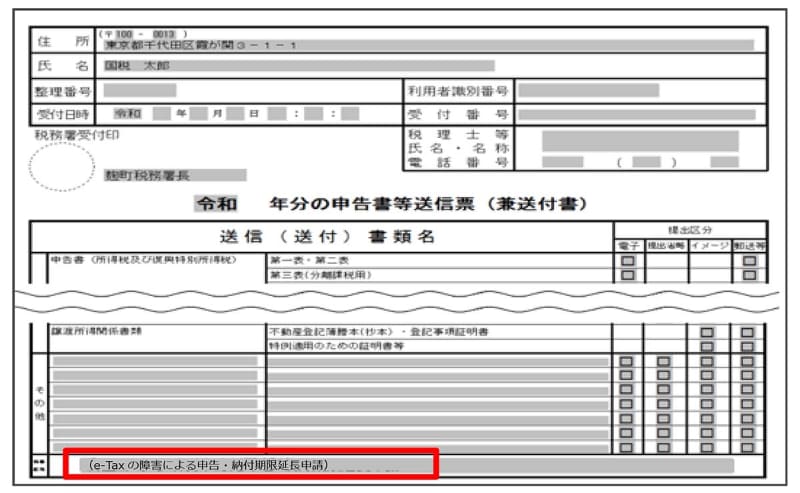800x493 pixels.
Task: Click the dotted circular 受付印 stamp area
Action: pos(62,167)
